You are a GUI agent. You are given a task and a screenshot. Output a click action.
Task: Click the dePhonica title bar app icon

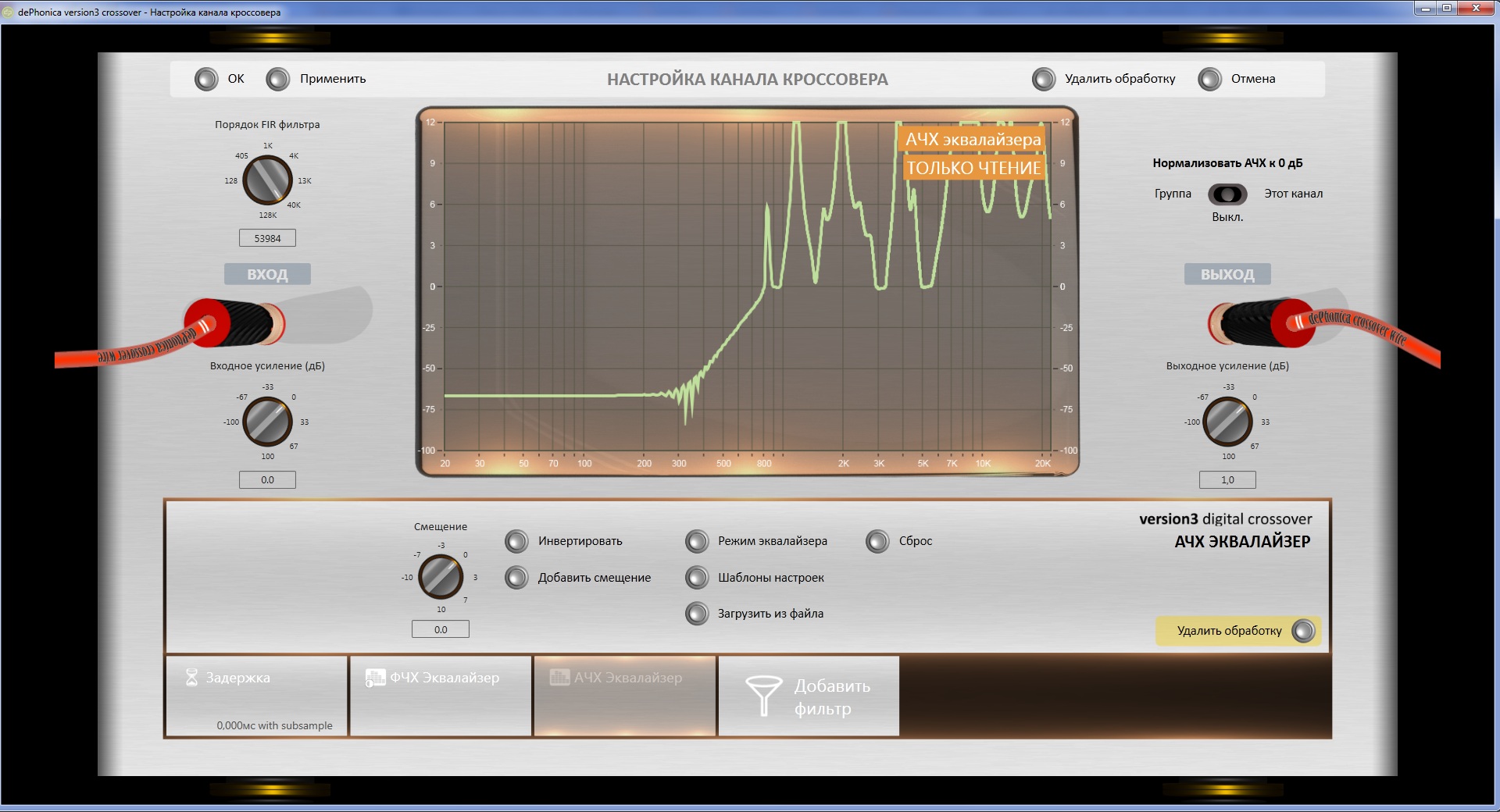point(8,12)
